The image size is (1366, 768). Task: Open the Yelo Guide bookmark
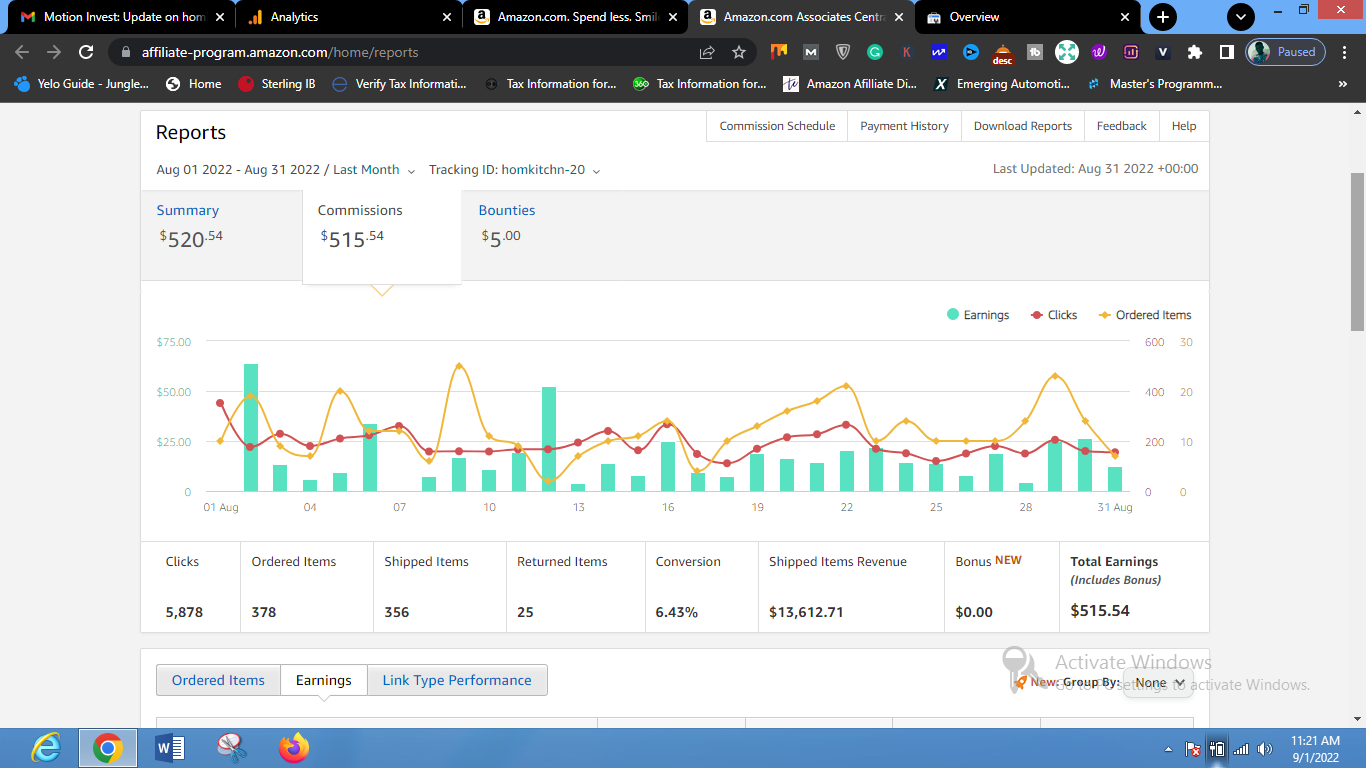(82, 84)
